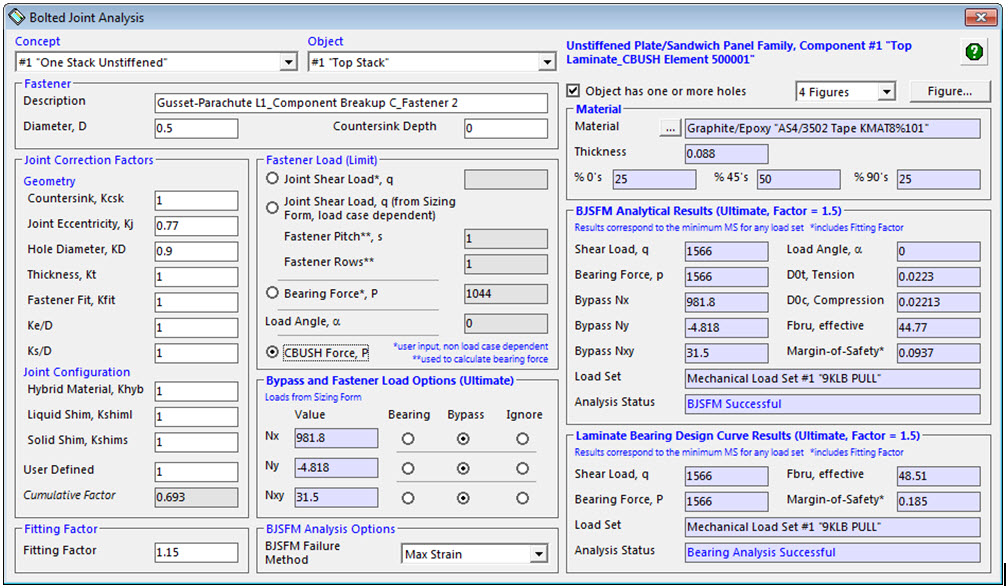Set Ny load to Bearing
This screenshot has width=1008, height=588.
[408, 468]
